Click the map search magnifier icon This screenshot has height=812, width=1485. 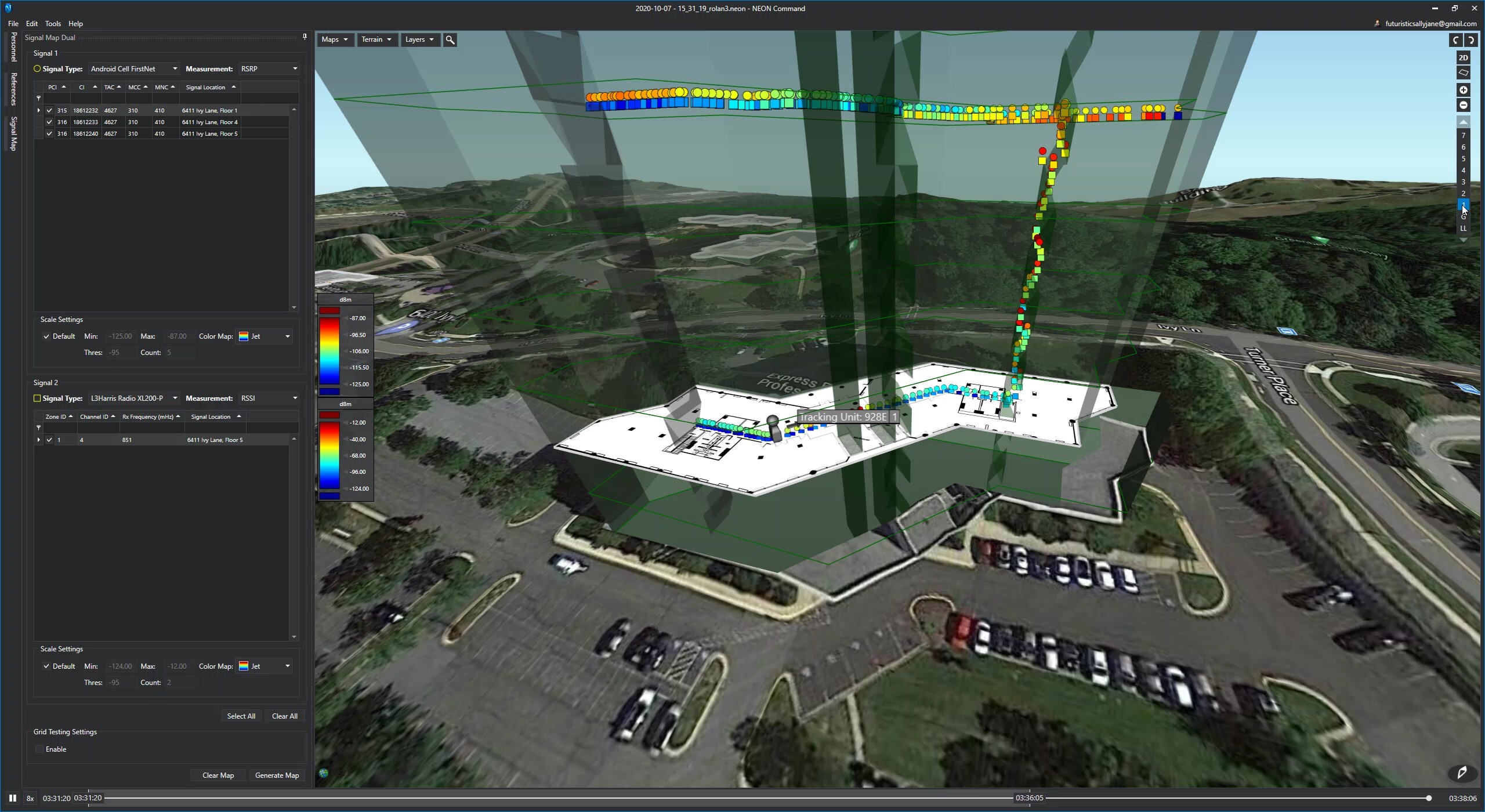450,39
